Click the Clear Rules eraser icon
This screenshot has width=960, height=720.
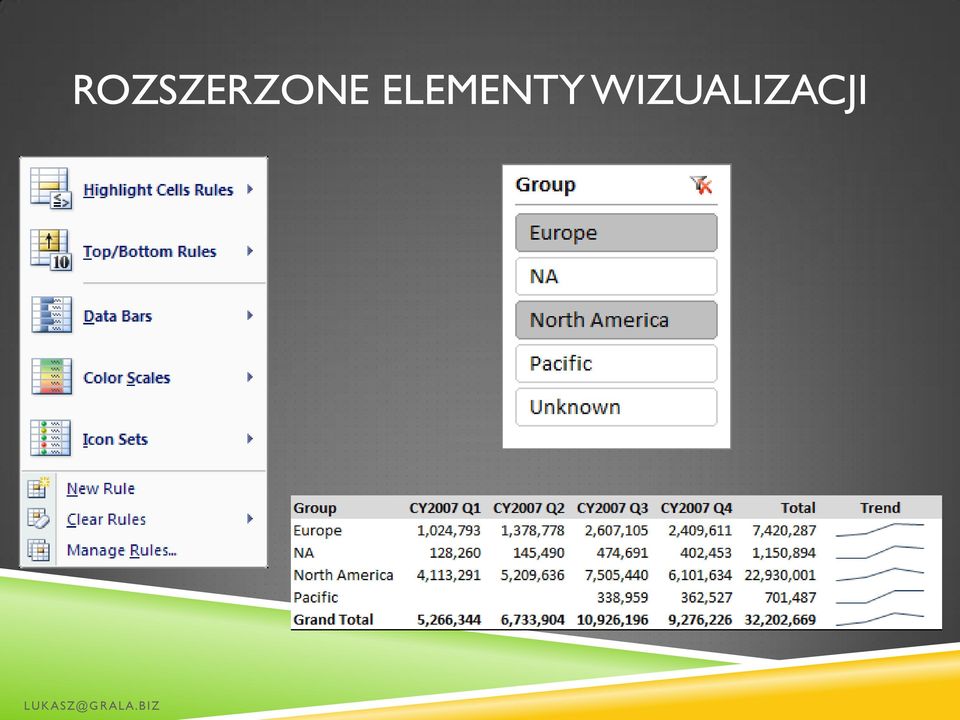[x=39, y=519]
